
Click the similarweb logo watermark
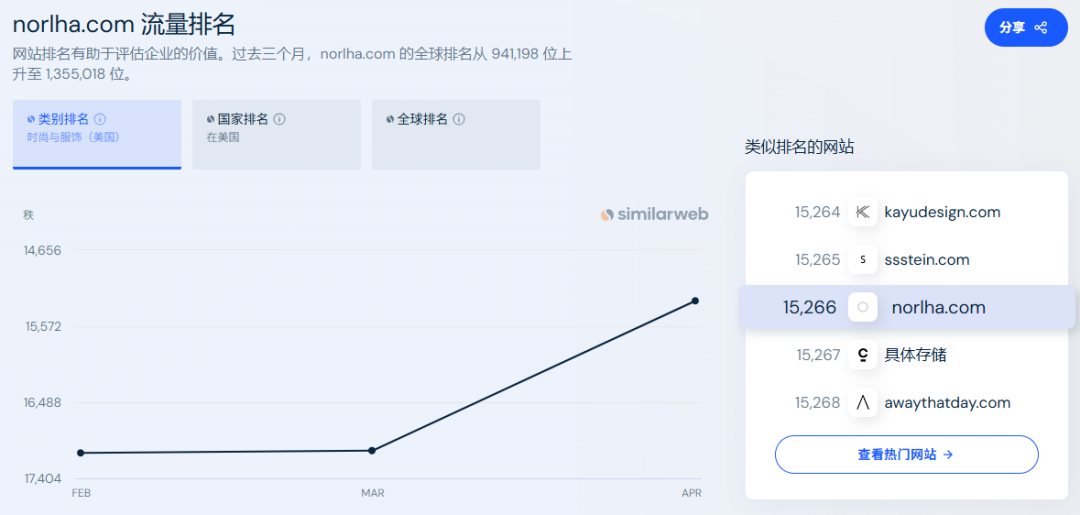click(654, 214)
